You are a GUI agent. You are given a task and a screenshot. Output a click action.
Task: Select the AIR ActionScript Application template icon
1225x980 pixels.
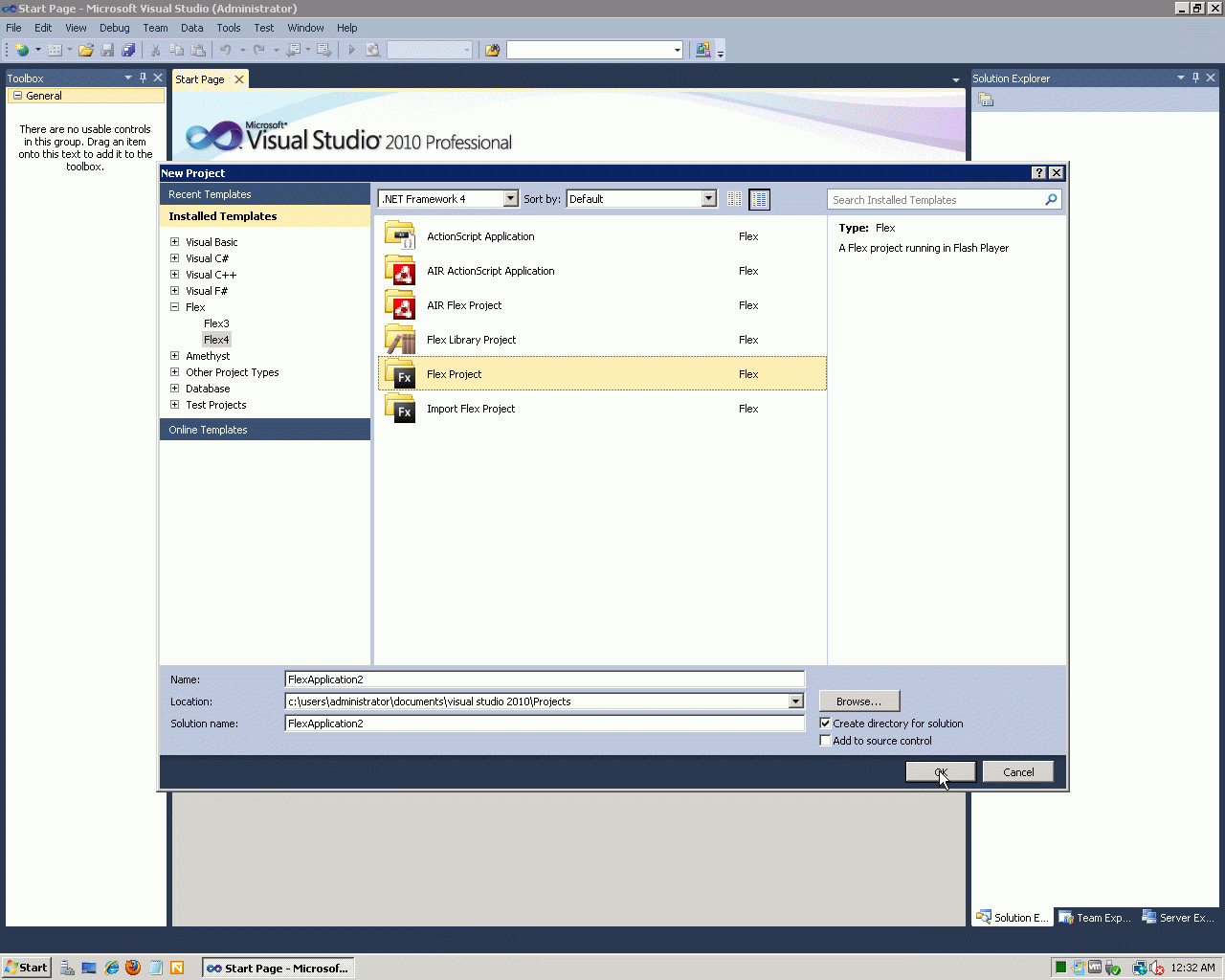(400, 271)
